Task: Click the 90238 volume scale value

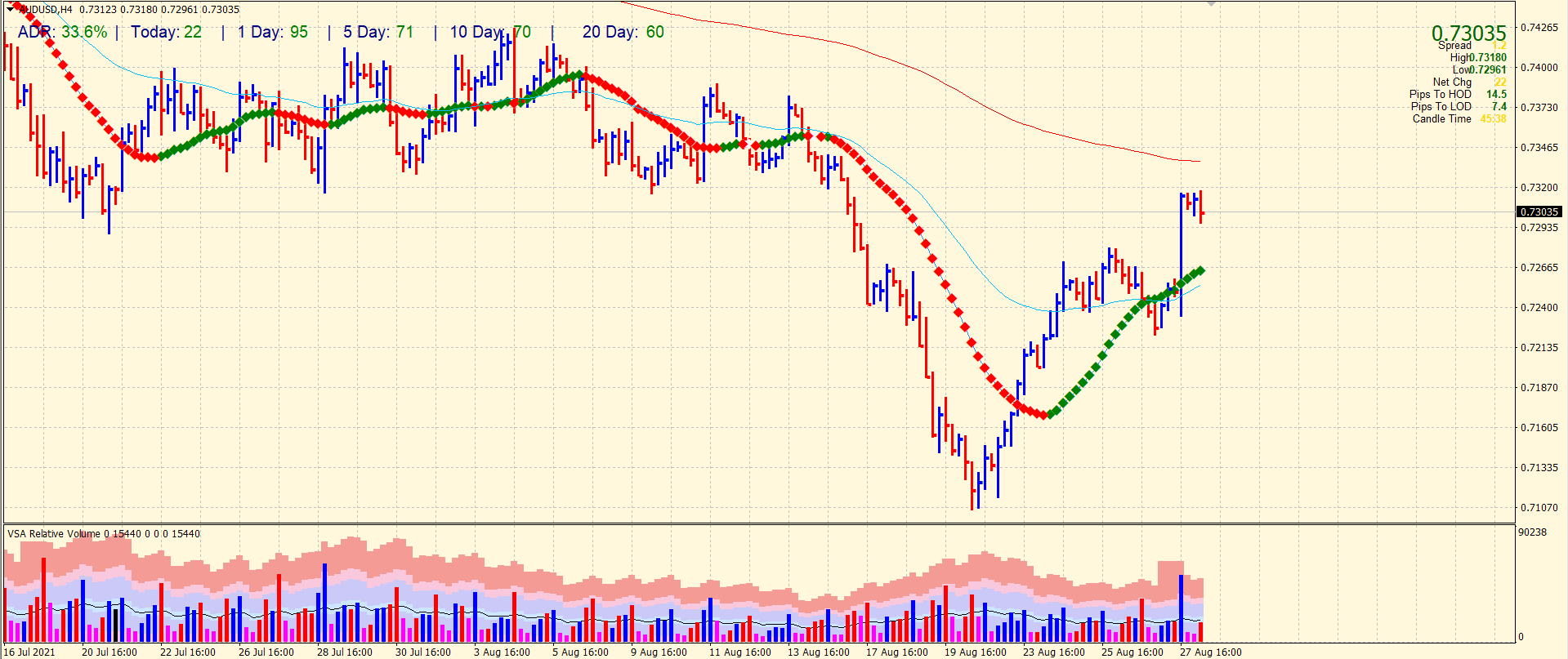Action: point(1532,532)
